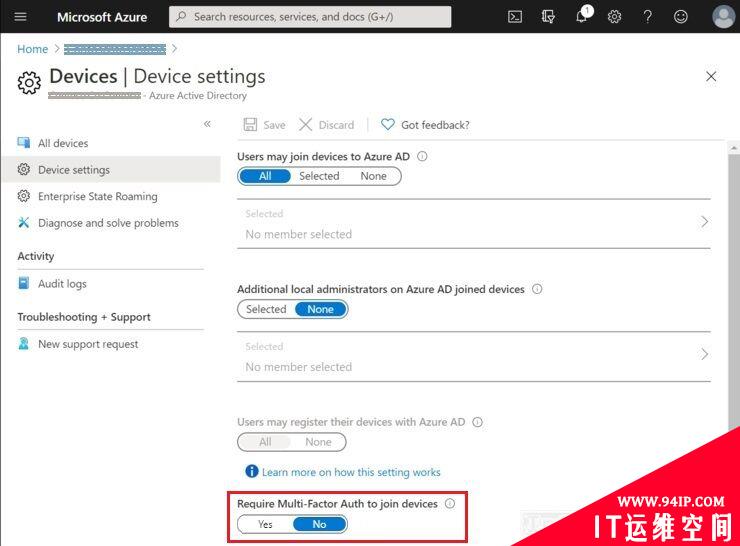Choose No for Require Multi-Factor Auth
The height and width of the screenshot is (546, 740).
pos(320,524)
